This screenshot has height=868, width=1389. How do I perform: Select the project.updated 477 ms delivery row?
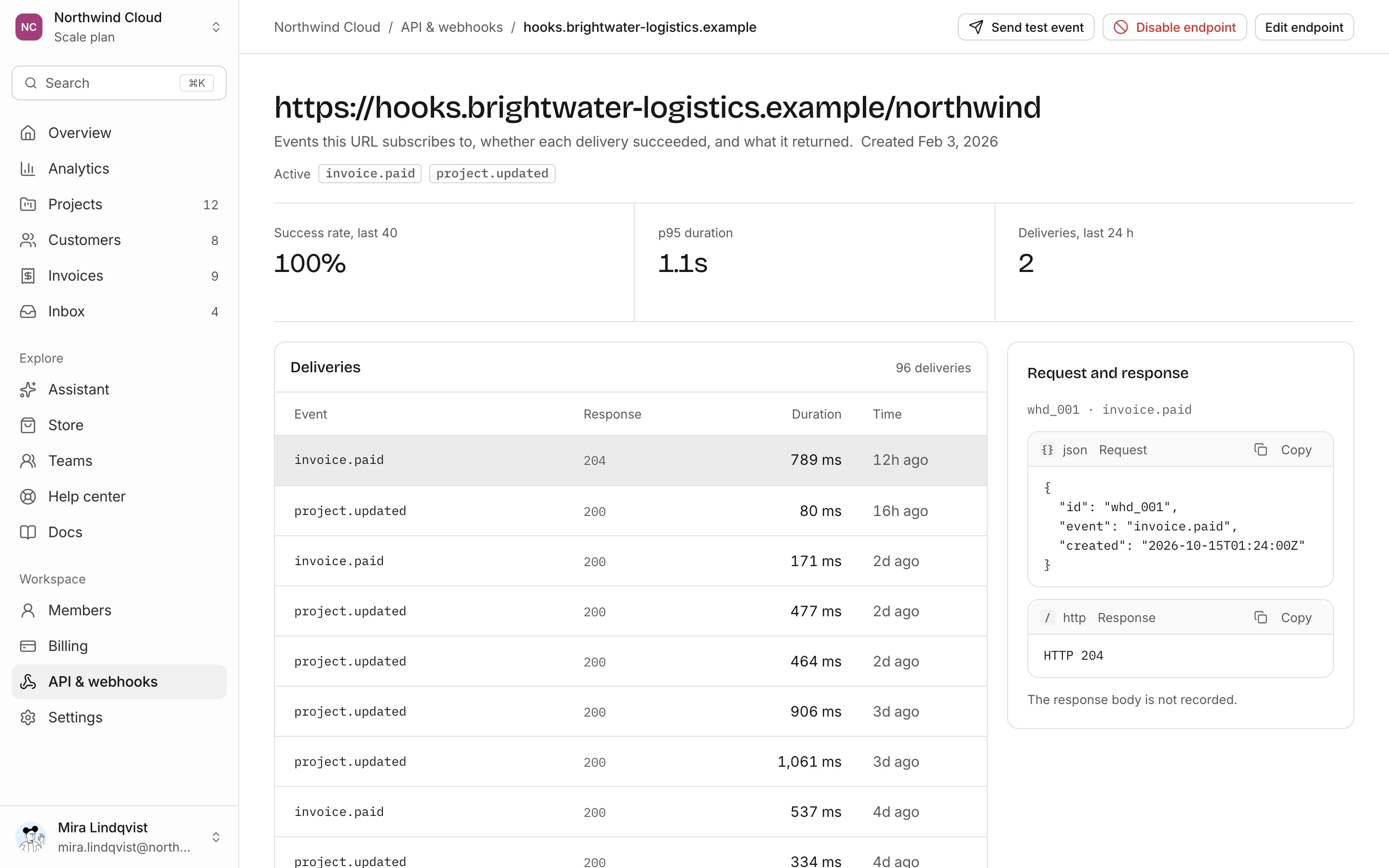630,611
